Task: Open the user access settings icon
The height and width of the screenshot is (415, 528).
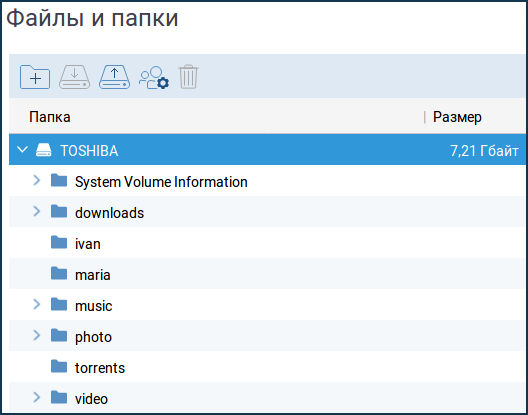Action: [154, 77]
